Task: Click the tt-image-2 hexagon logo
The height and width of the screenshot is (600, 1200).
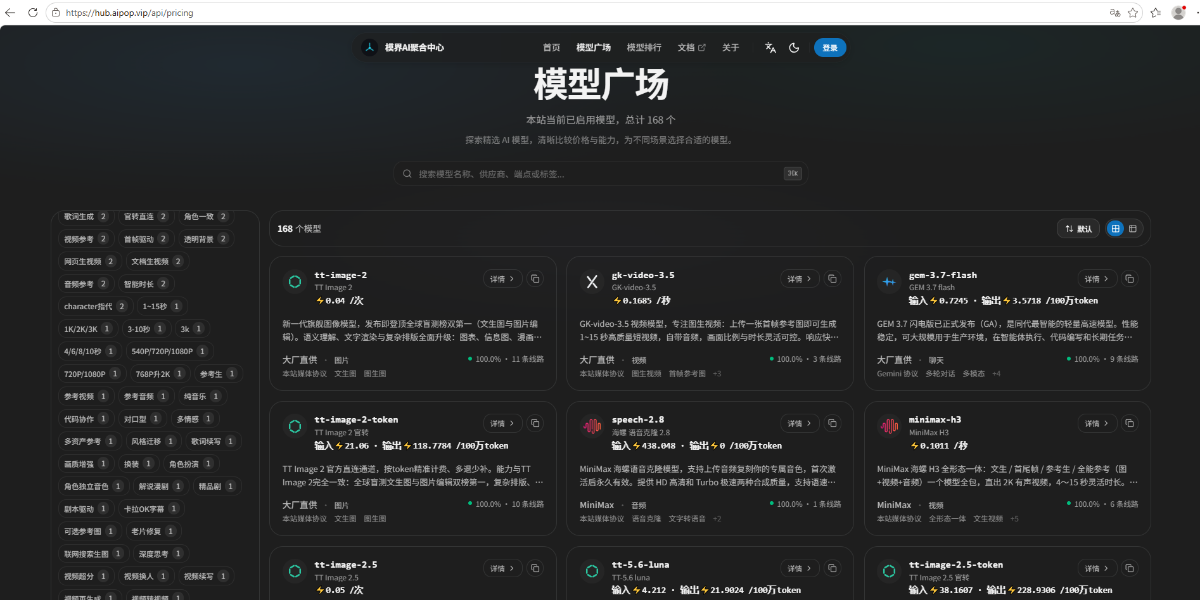Action: coord(295,282)
